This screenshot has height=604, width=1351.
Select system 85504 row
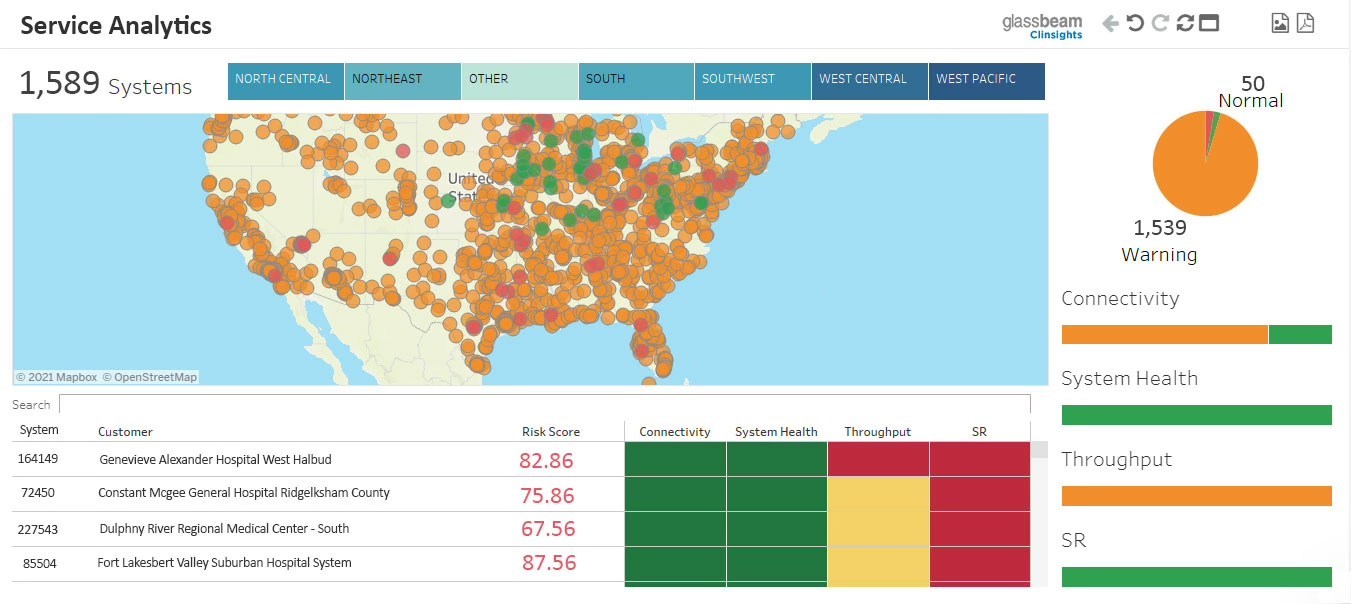[521, 564]
